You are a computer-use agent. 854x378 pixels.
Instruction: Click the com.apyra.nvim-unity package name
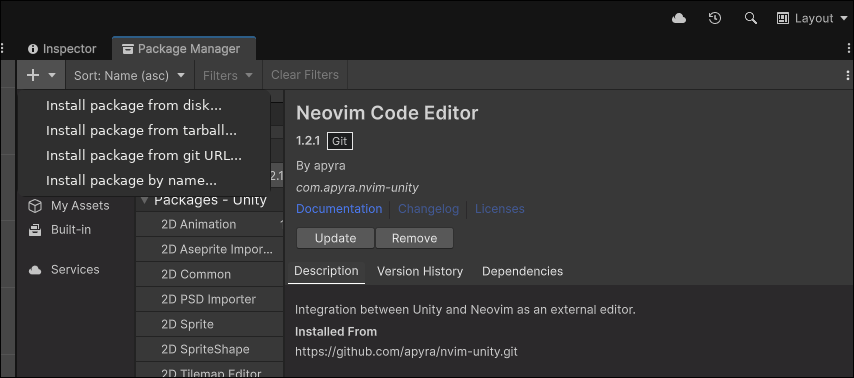tap(357, 188)
